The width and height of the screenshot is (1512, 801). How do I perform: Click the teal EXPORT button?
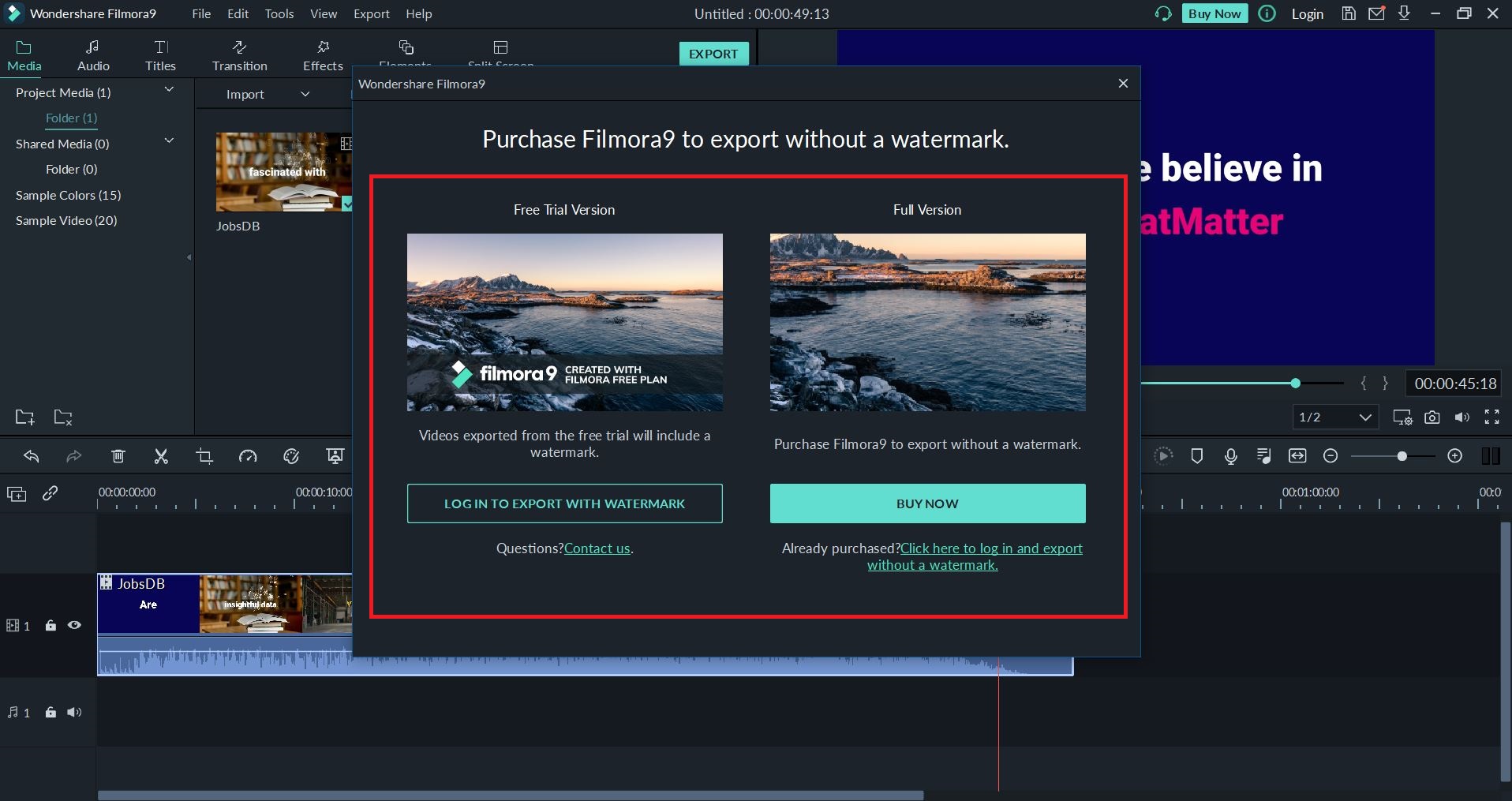pyautogui.click(x=713, y=54)
